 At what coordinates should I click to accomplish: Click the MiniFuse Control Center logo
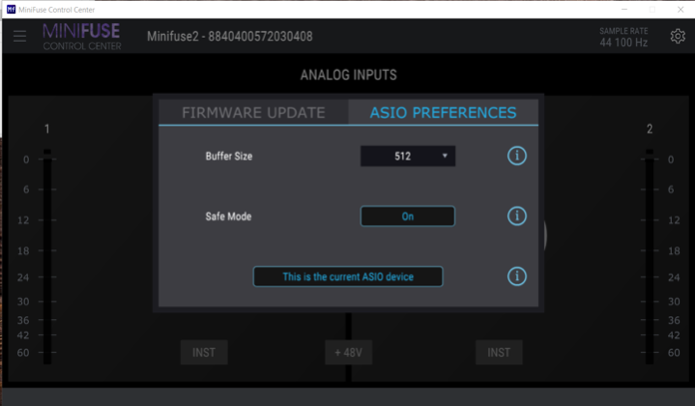[x=82, y=36]
